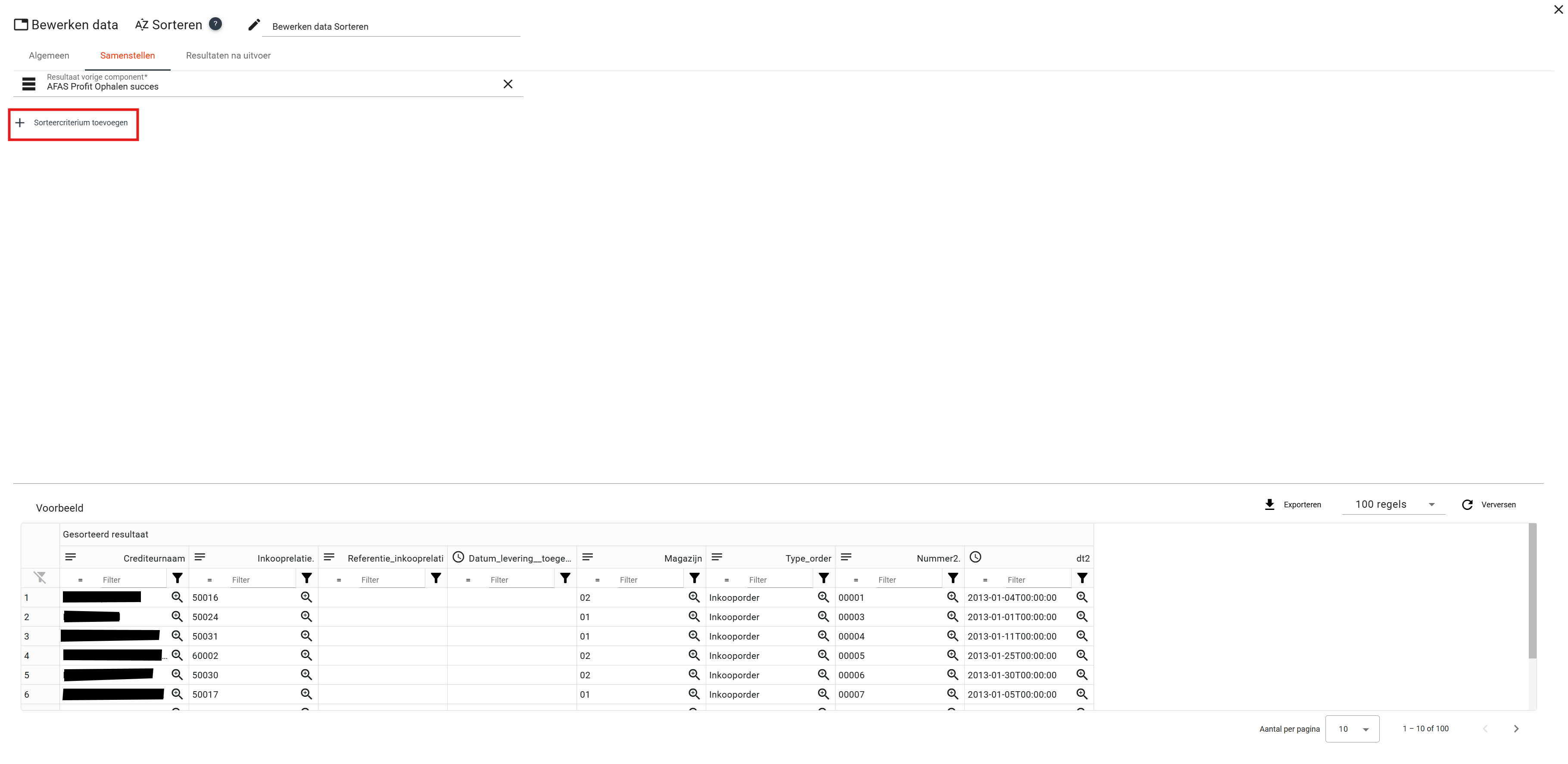Click the preview table vertical scrollbar
The width and height of the screenshot is (1568, 764).
coord(1532,590)
